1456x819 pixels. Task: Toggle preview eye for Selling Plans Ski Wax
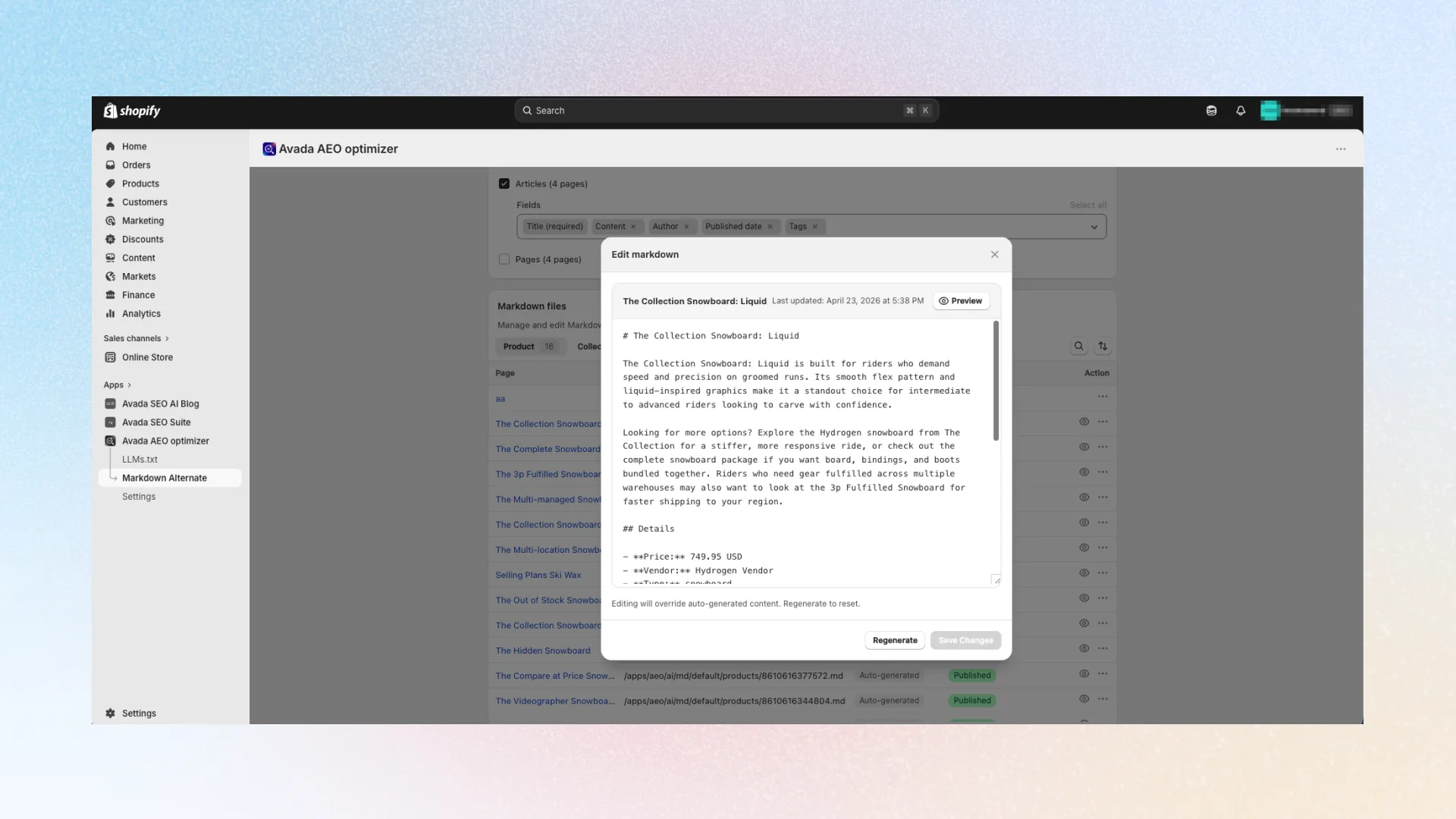click(x=1084, y=573)
